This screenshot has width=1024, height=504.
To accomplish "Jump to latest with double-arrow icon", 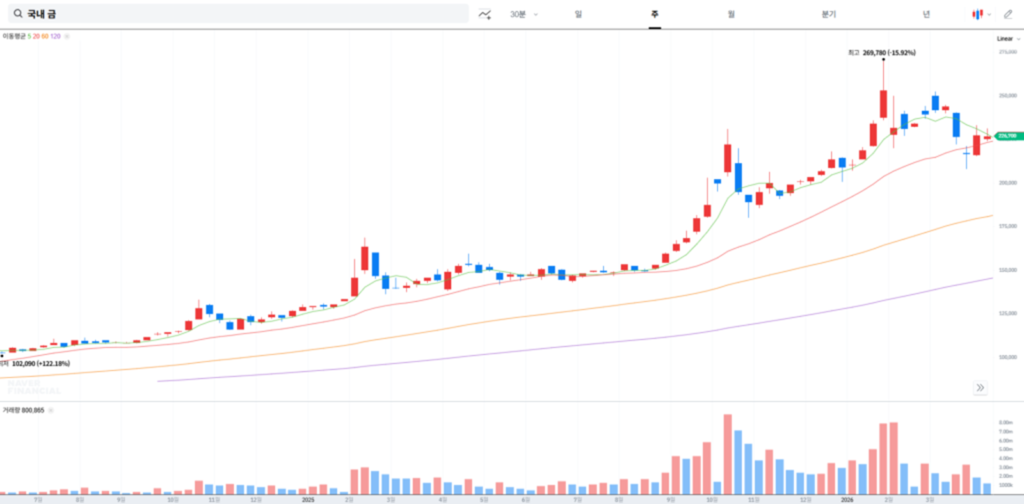I will pos(980,387).
